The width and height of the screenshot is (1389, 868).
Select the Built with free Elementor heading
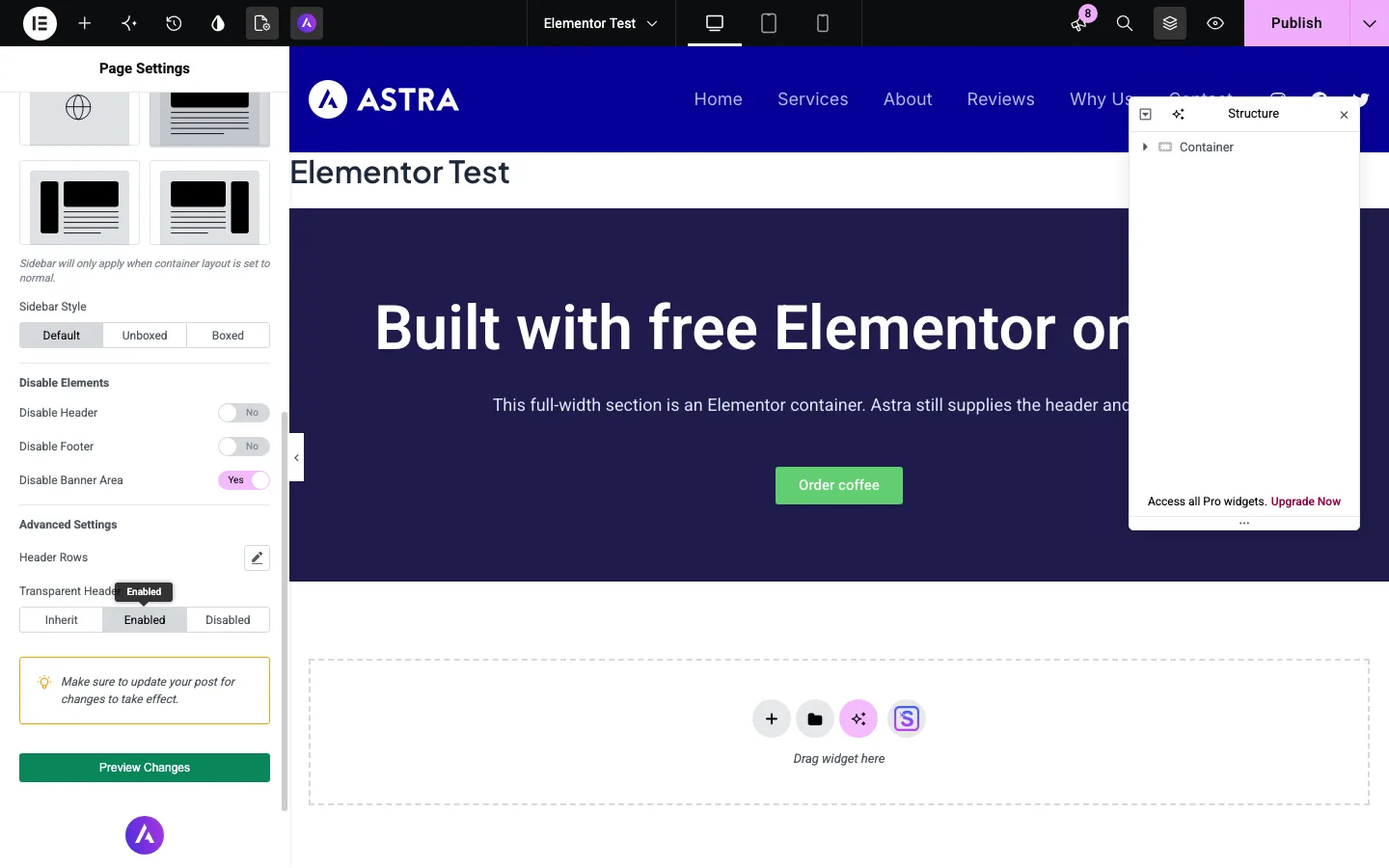pyautogui.click(x=752, y=328)
